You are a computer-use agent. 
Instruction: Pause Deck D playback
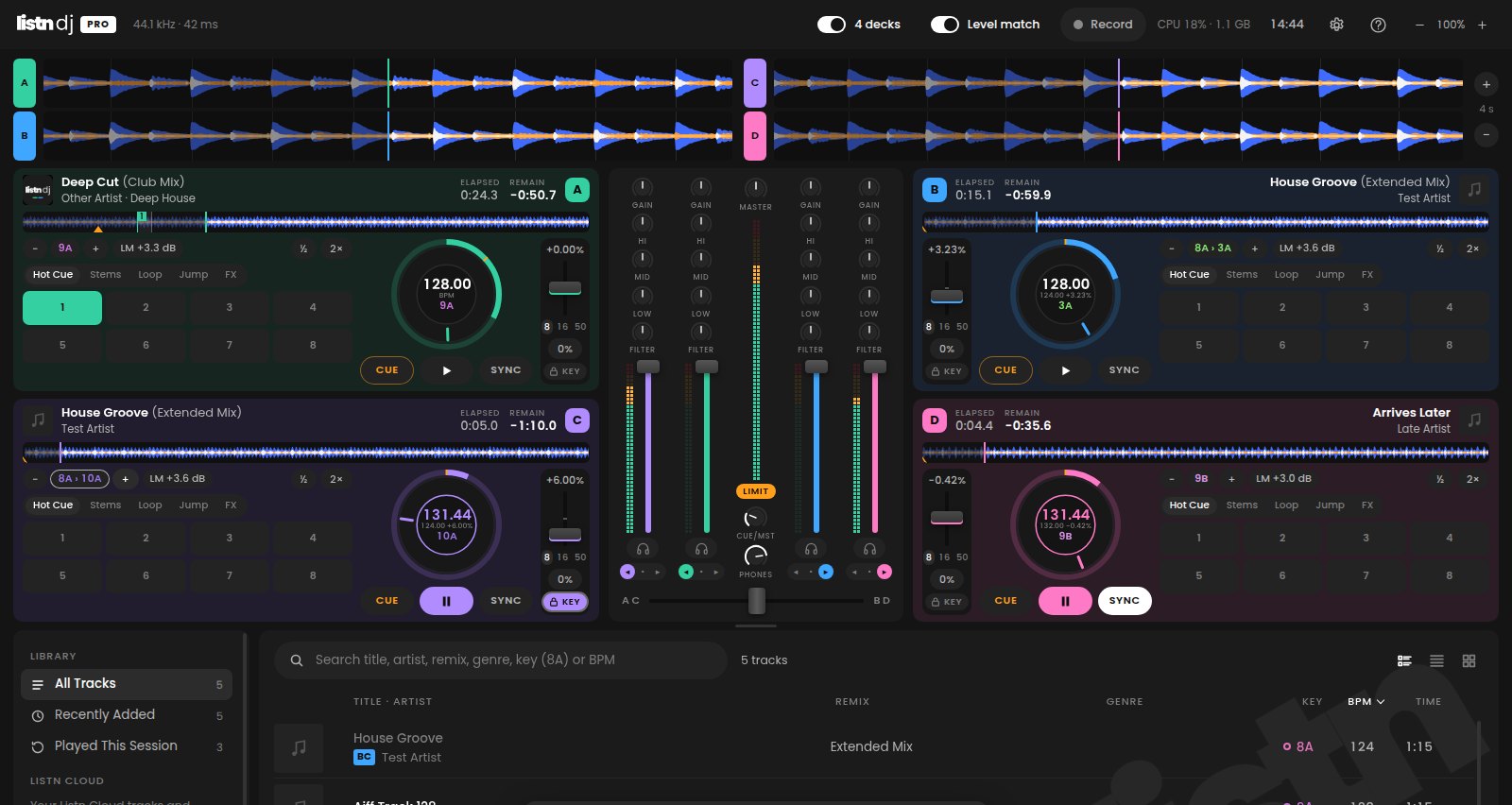tap(1065, 601)
